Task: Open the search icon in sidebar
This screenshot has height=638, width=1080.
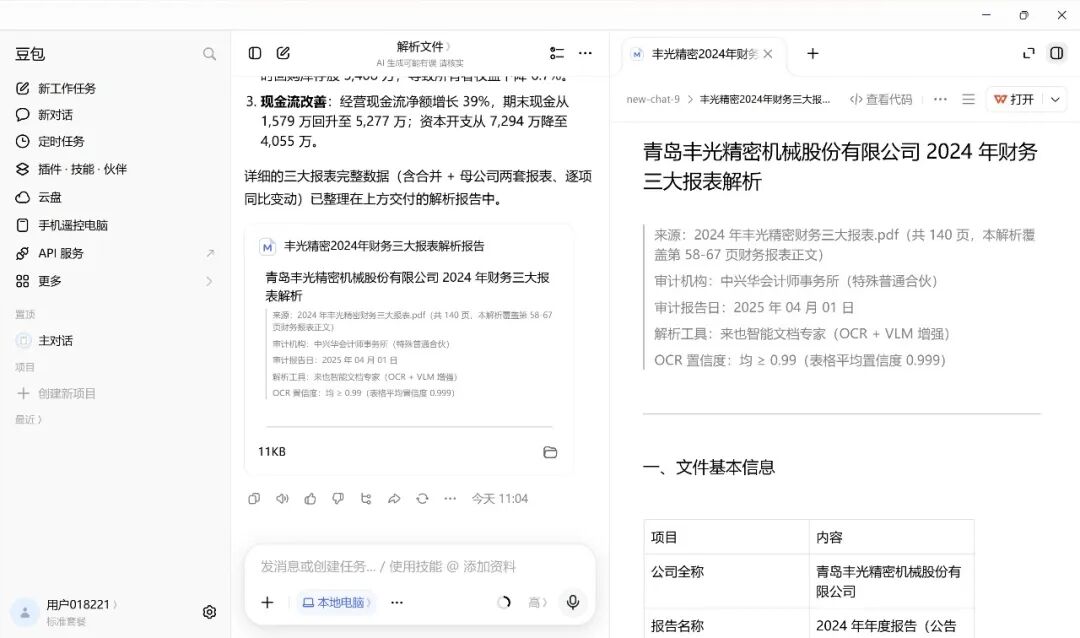Action: (209, 54)
